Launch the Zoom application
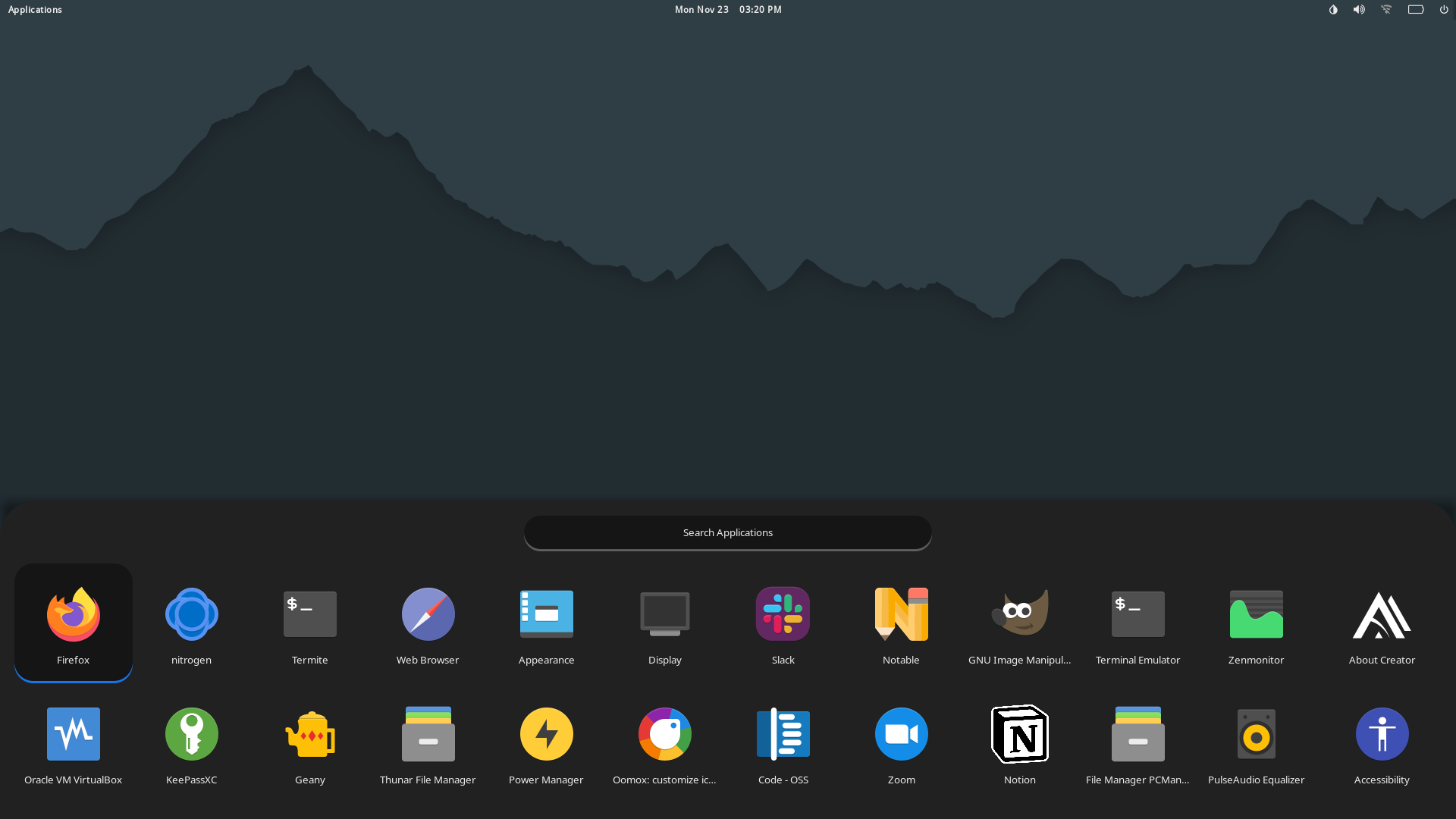 tap(901, 734)
